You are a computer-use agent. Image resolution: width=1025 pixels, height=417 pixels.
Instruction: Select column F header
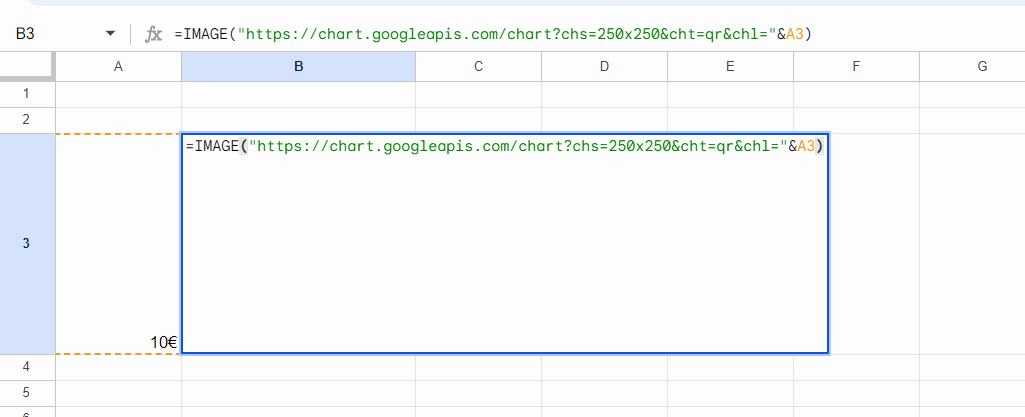[x=856, y=67]
